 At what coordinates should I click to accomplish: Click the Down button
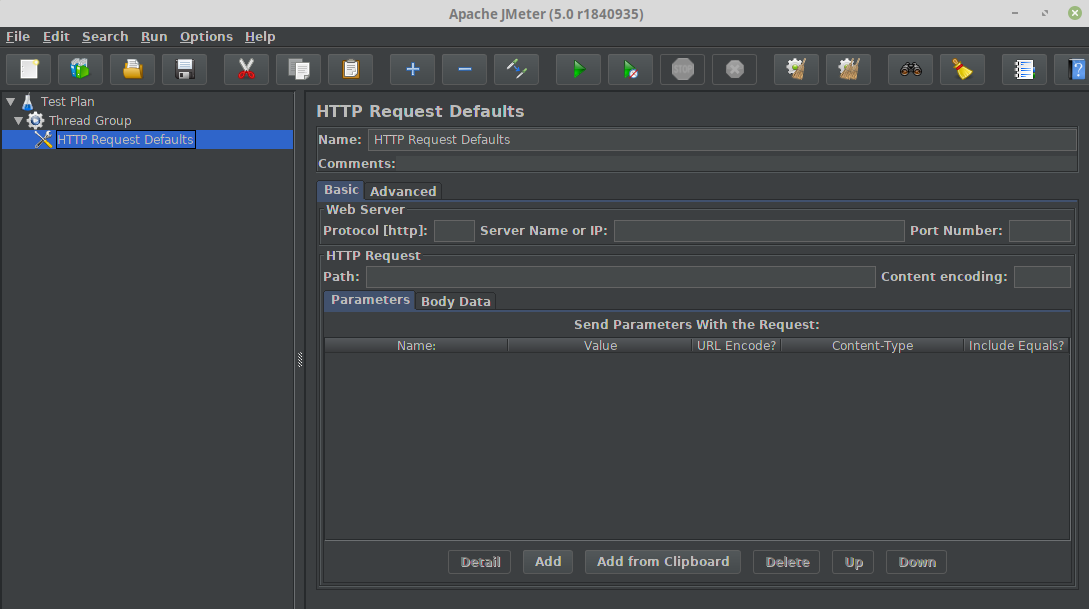pyautogui.click(x=917, y=562)
